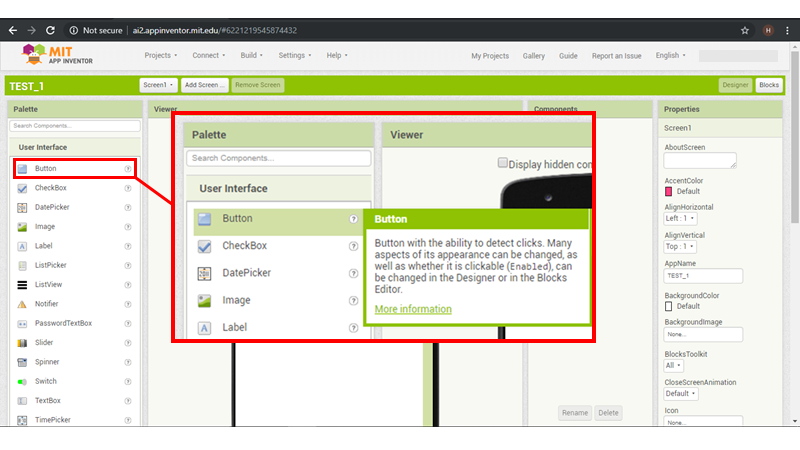Click the help icon beside Button in overlay
800x450 pixels.
tap(353, 219)
